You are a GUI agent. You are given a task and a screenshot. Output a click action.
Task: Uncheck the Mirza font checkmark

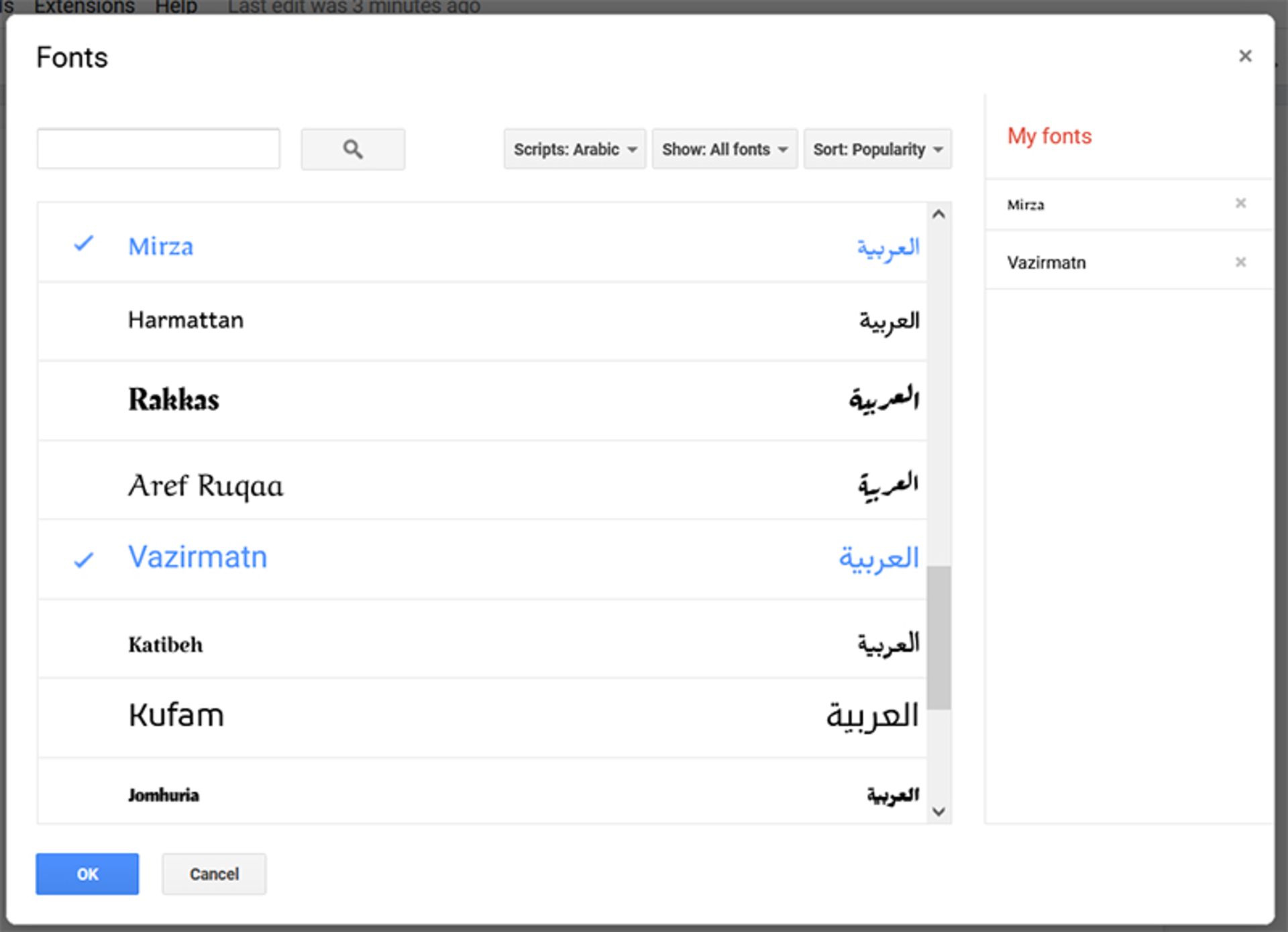click(84, 244)
